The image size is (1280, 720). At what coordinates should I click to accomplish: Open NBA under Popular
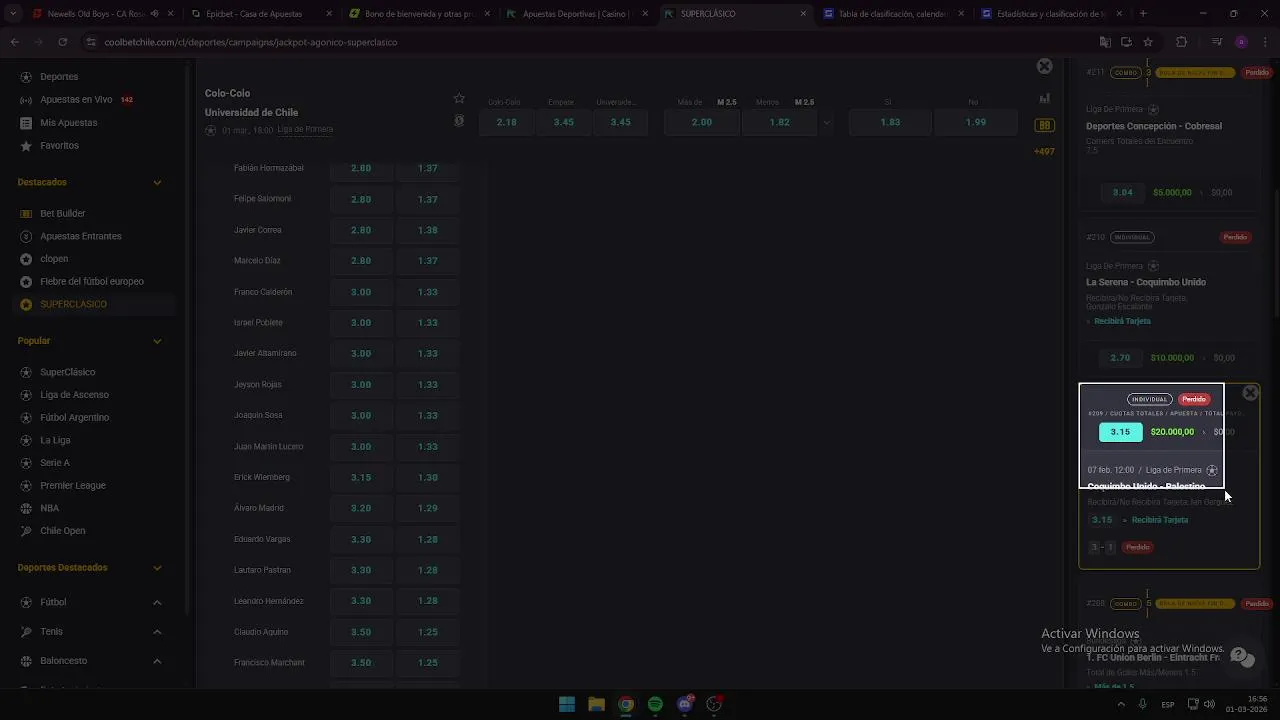pyautogui.click(x=49, y=508)
